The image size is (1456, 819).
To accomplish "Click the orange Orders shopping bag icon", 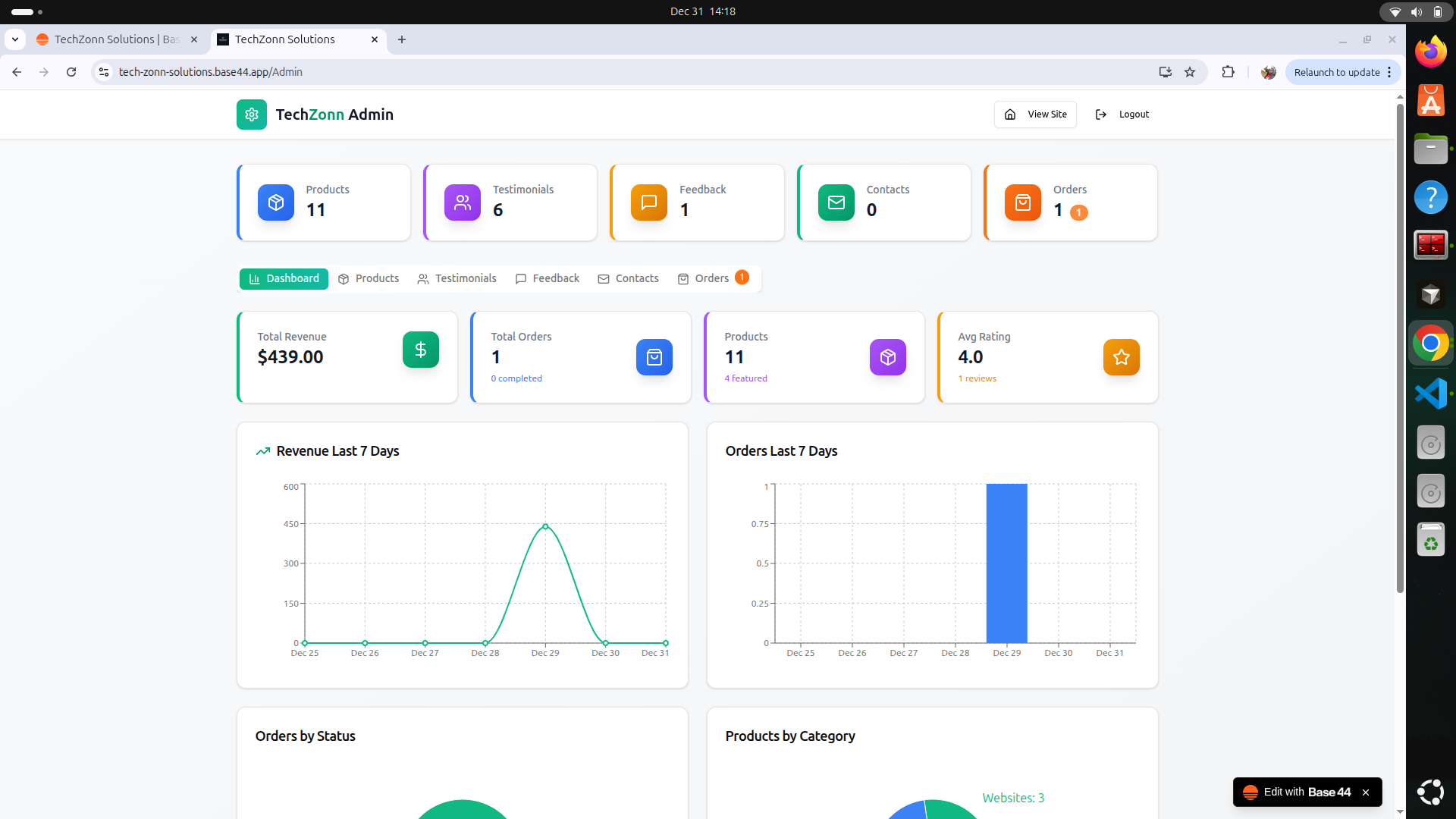I will pos(1023,202).
